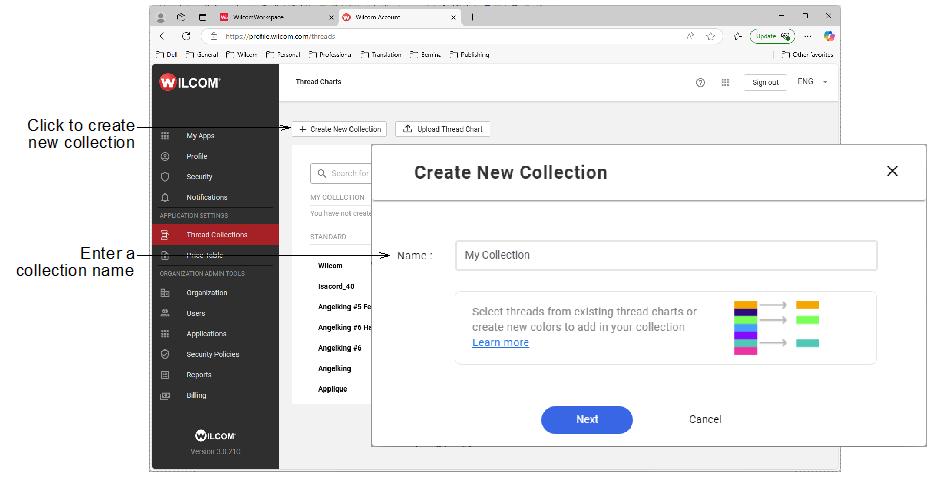Click the green browser Update button

tap(772, 36)
